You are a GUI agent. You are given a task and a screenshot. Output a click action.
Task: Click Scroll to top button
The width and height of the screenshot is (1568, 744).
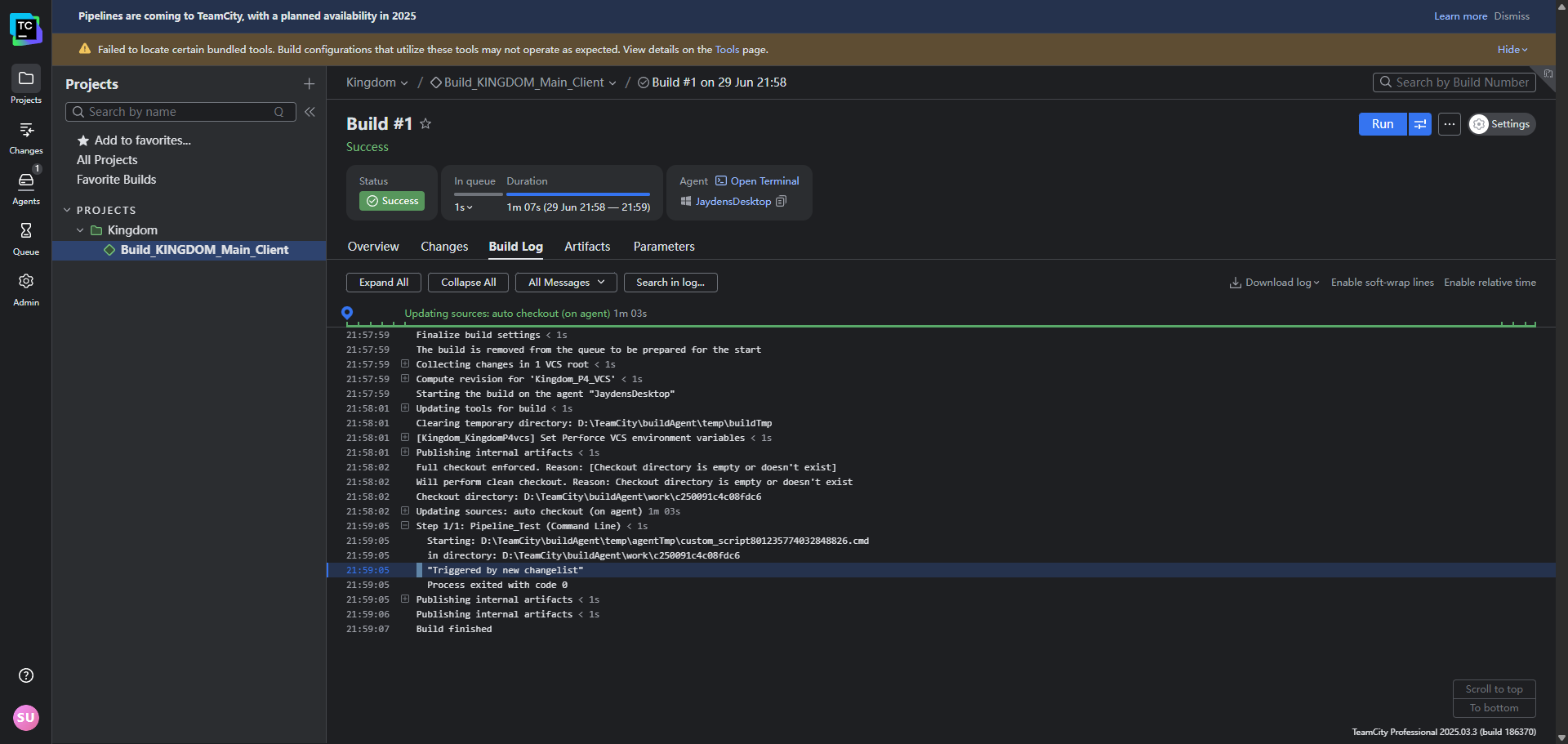(x=1494, y=689)
